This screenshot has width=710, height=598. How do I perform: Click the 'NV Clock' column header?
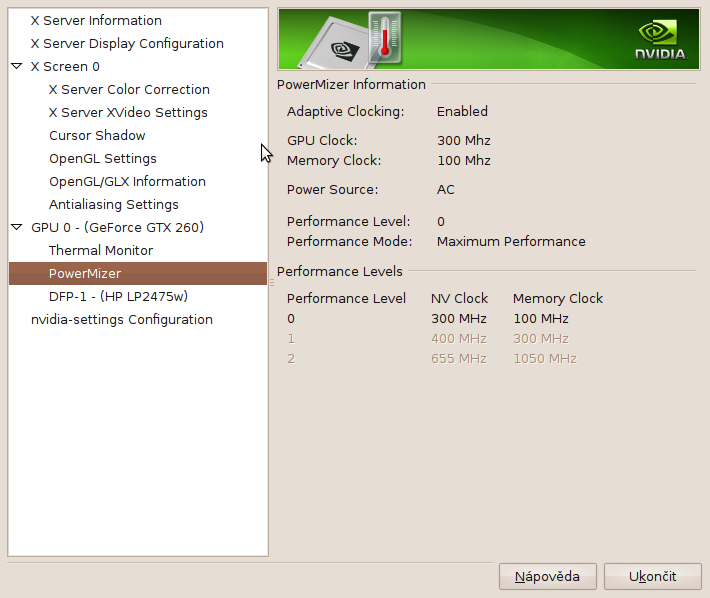pyautogui.click(x=460, y=298)
